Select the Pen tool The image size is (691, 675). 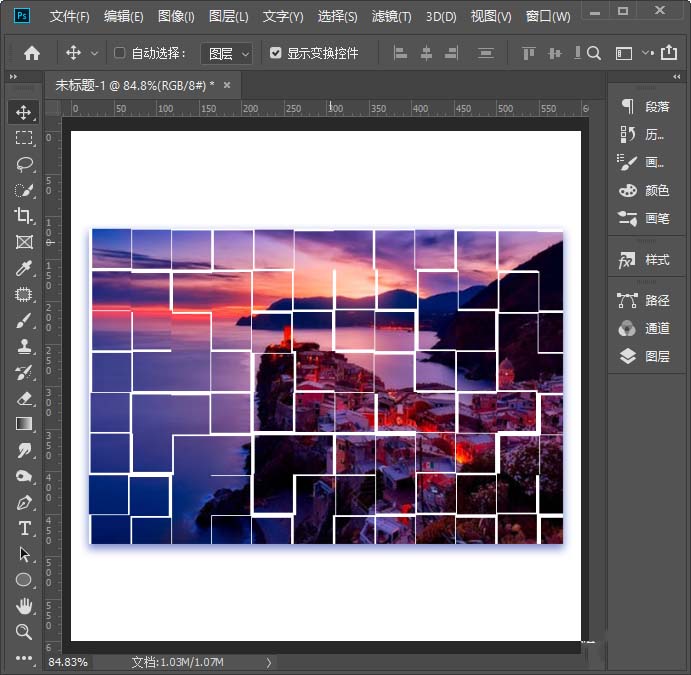[24, 502]
